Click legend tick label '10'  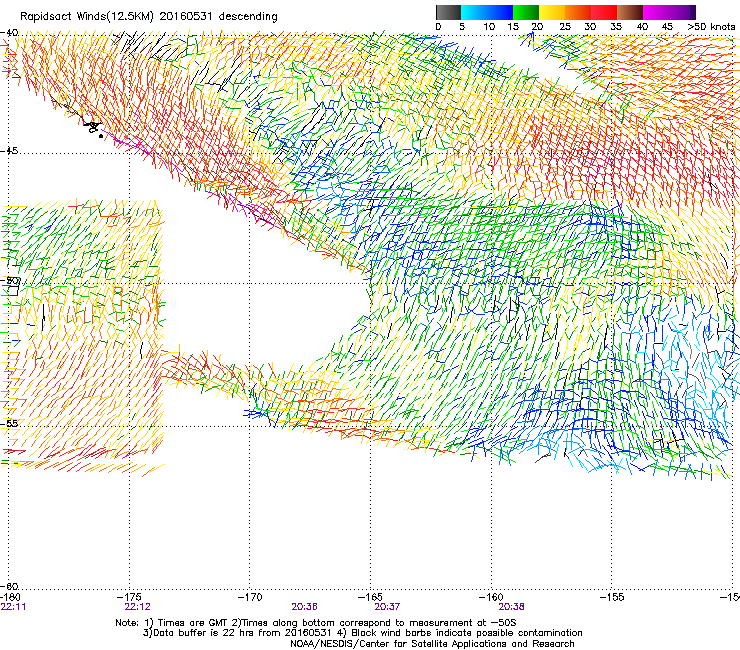[489, 27]
